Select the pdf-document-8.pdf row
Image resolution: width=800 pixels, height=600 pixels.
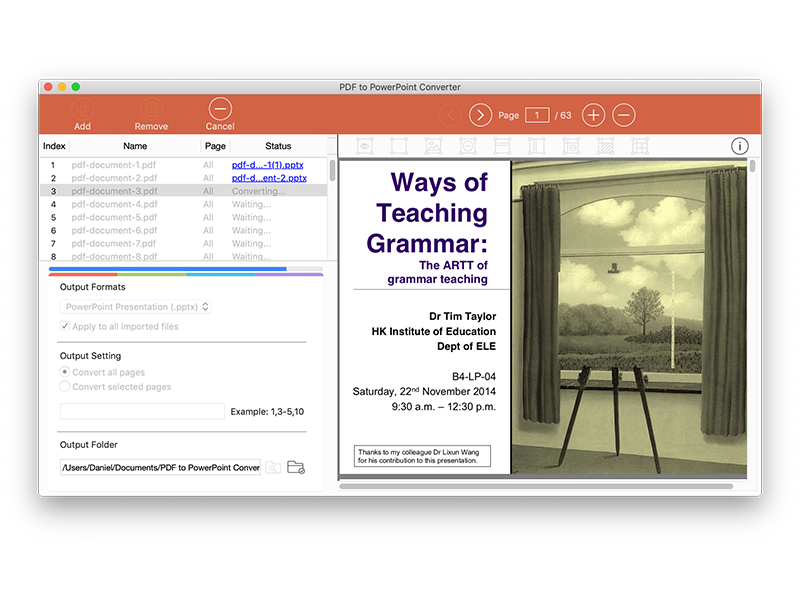pos(184,256)
